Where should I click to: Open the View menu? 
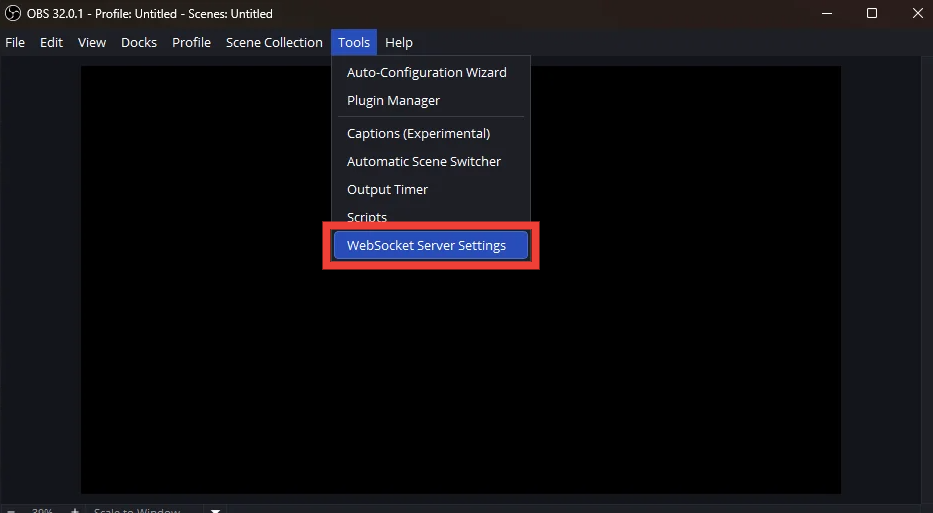coord(92,43)
